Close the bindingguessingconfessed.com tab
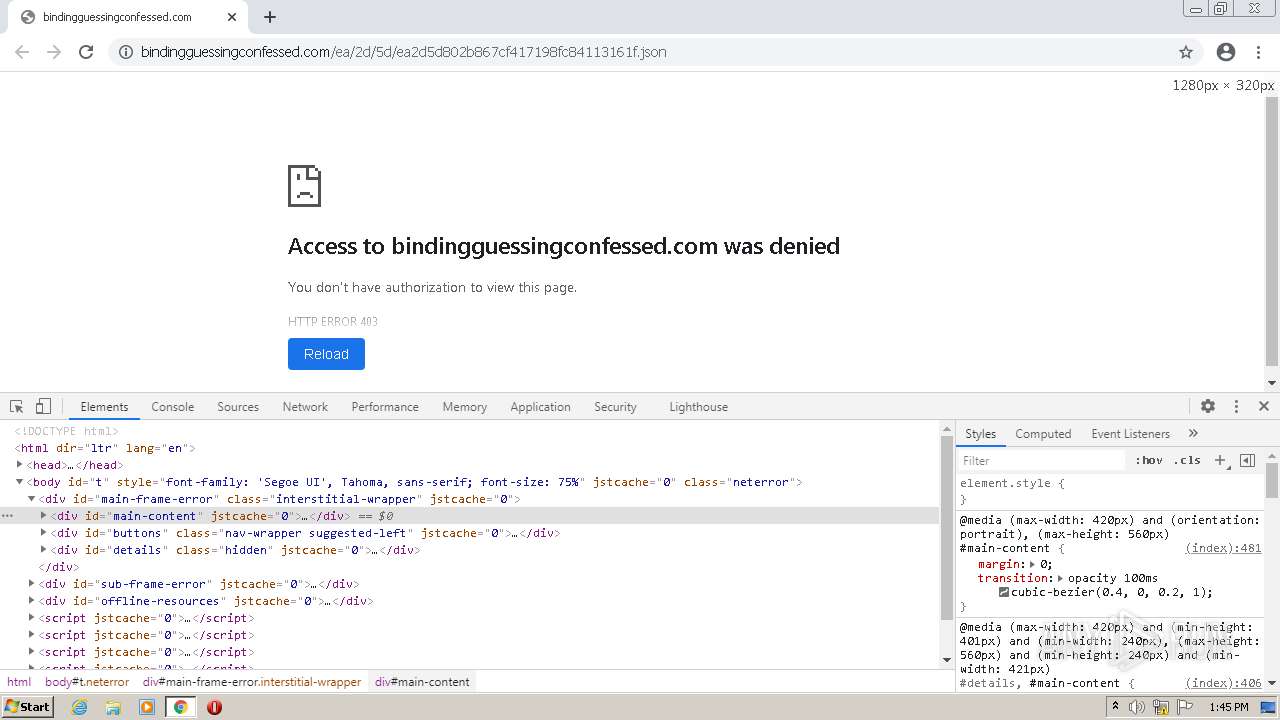This screenshot has height=720, width=1280. pyautogui.click(x=232, y=17)
